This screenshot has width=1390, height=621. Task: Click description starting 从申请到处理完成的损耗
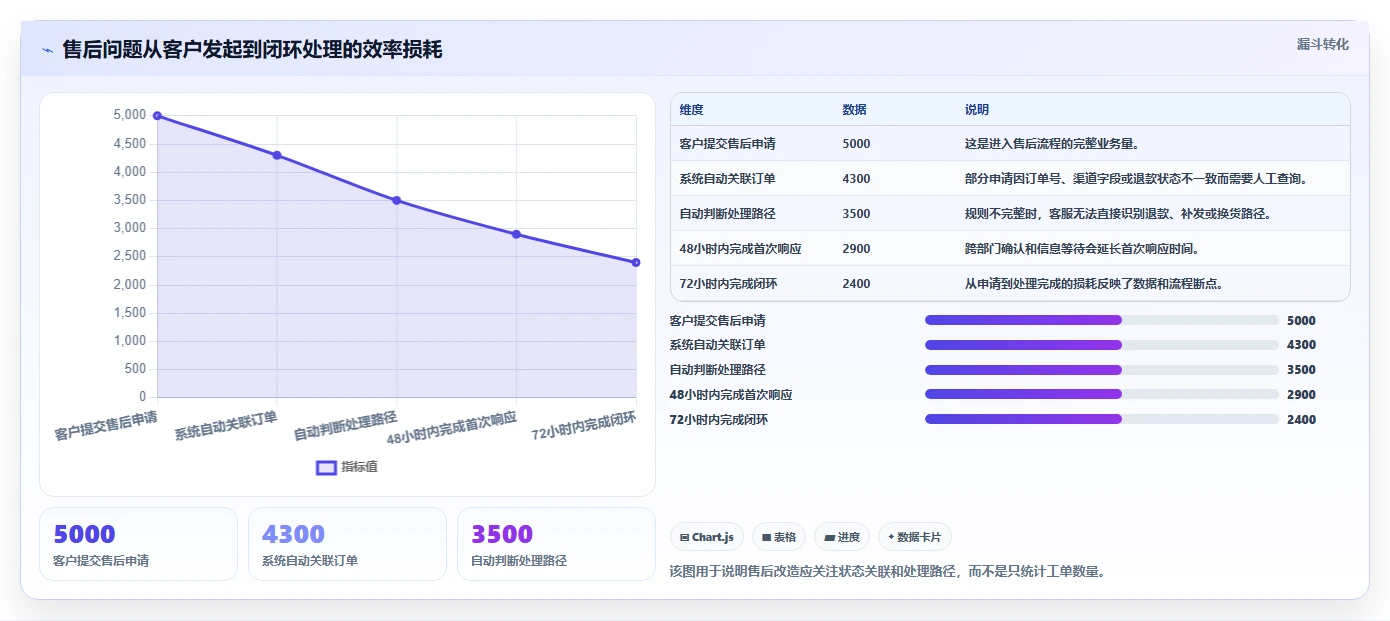pos(1094,284)
